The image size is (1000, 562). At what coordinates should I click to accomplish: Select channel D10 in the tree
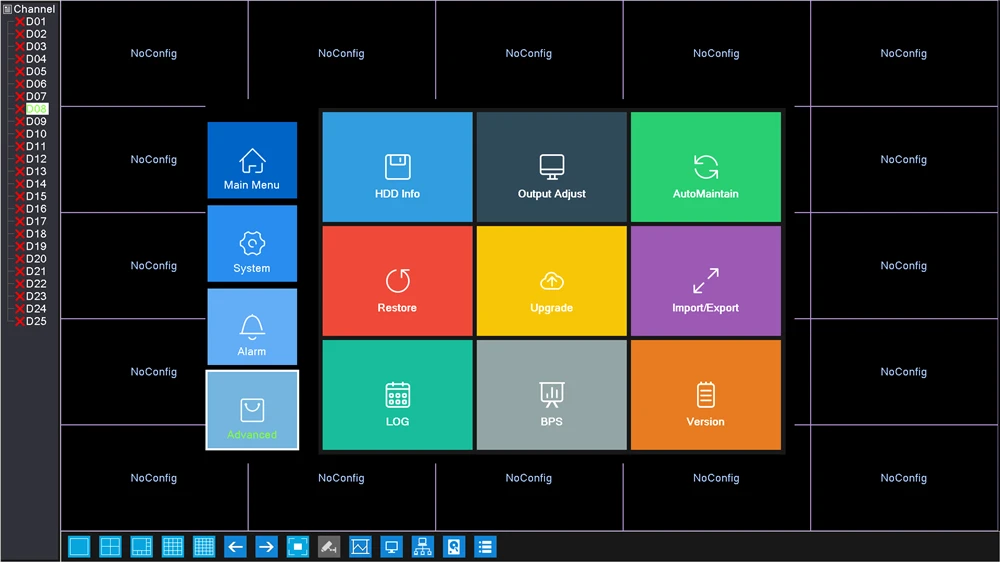coord(36,134)
